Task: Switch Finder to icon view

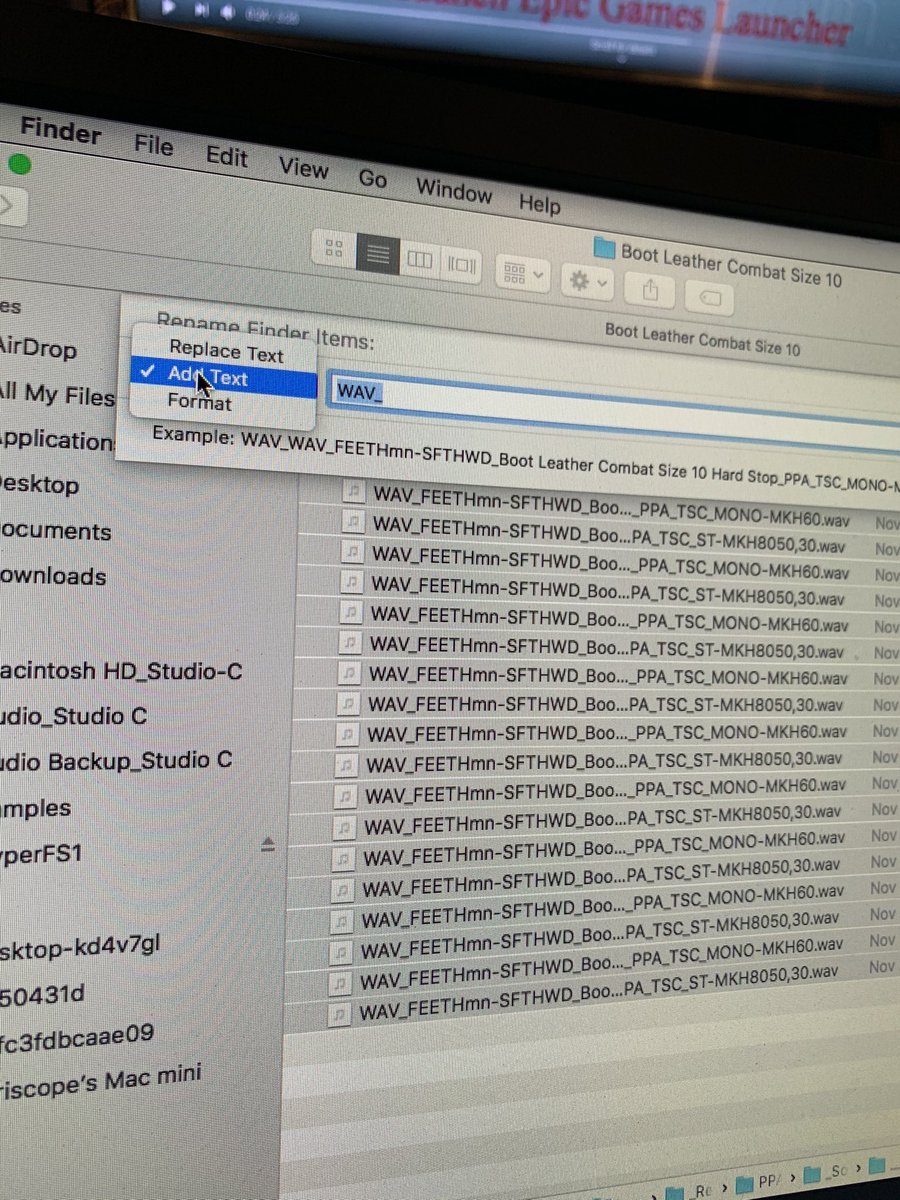Action: (335, 250)
